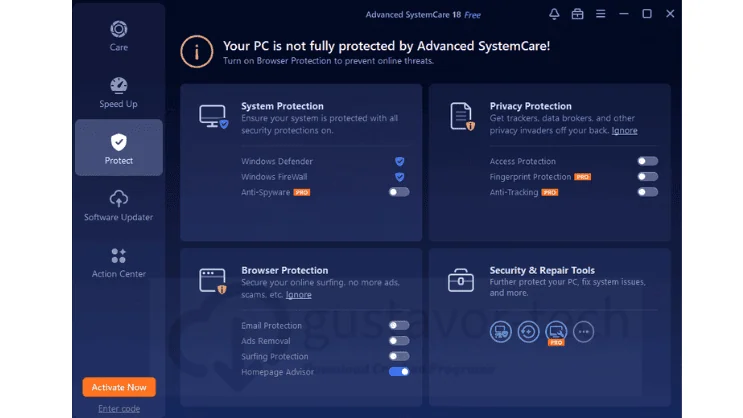Click the Homepage Advisor label
This screenshot has width=743, height=418.
(277, 372)
